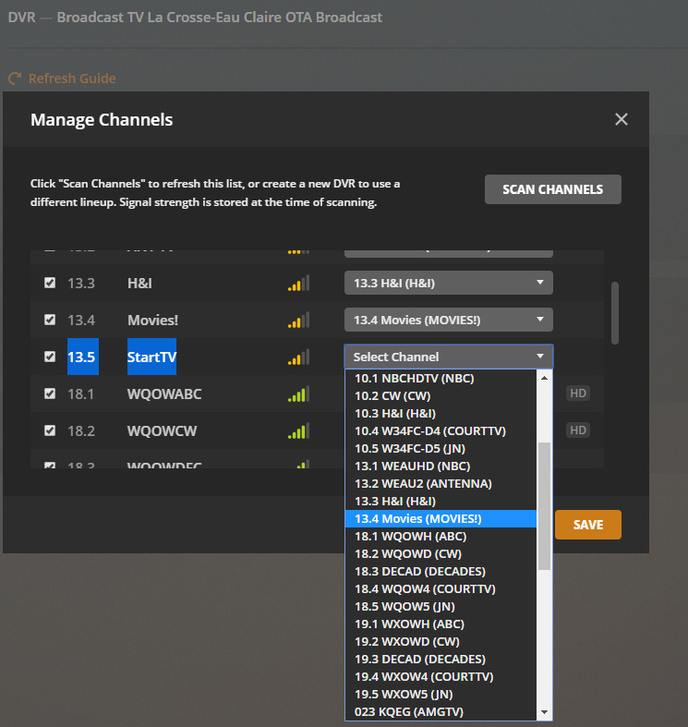Click the highlighted StartTV channel name
This screenshot has height=727, width=688.
(x=152, y=357)
